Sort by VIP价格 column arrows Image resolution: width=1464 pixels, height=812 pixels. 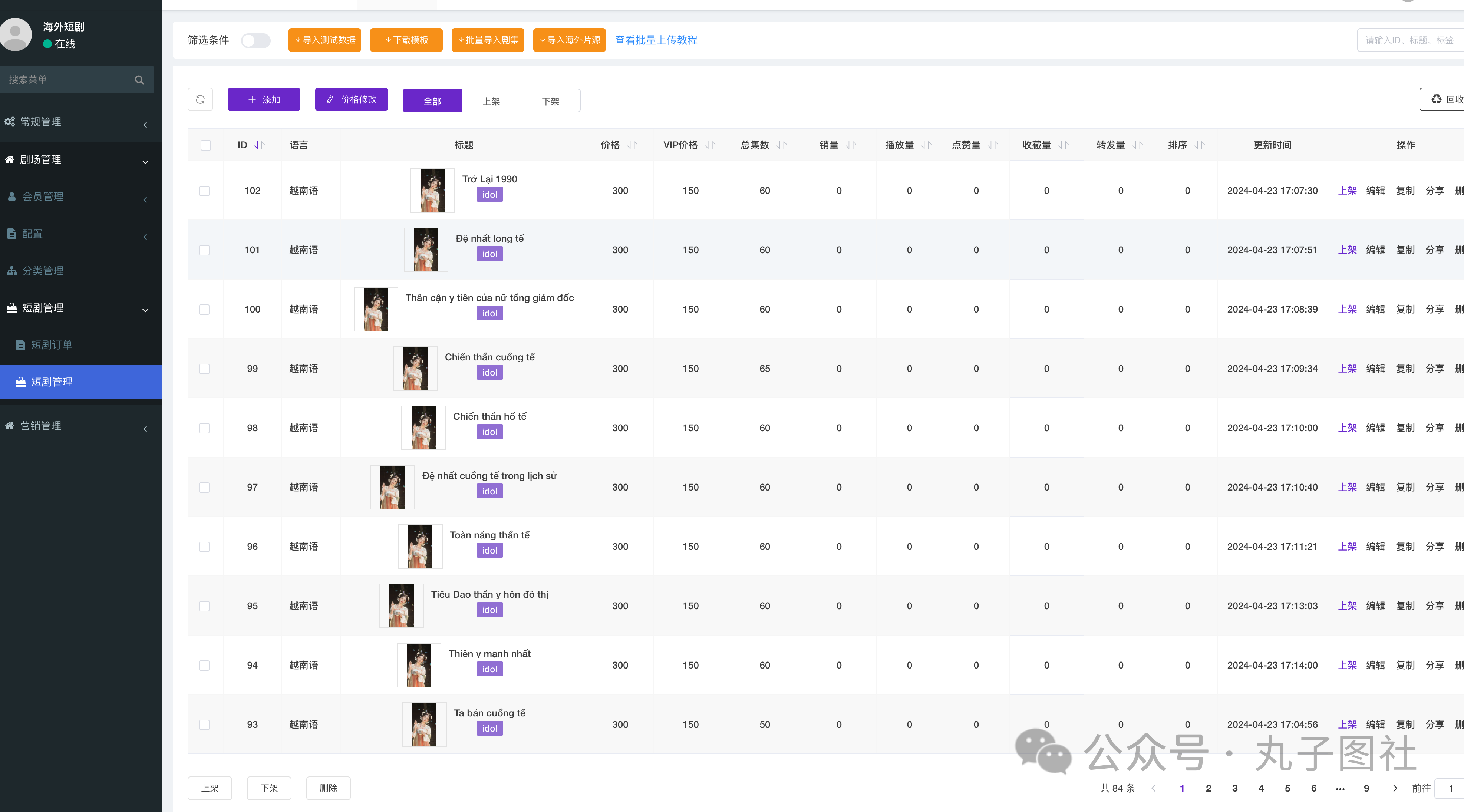710,145
